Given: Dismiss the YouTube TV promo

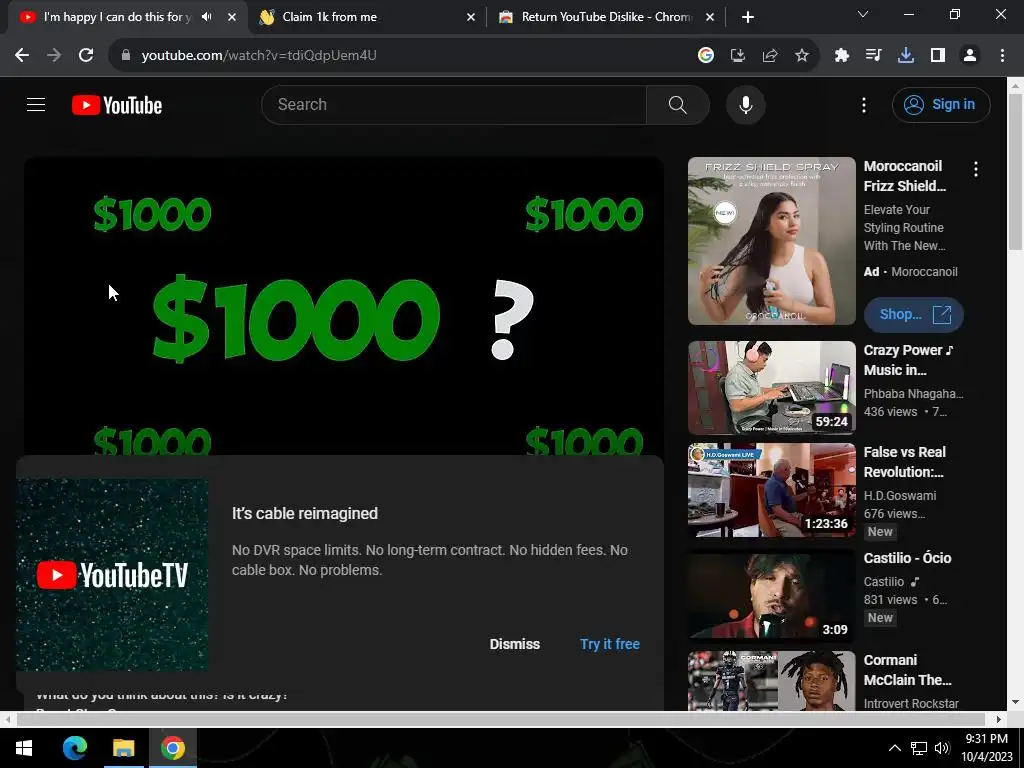Looking at the screenshot, I should (515, 644).
